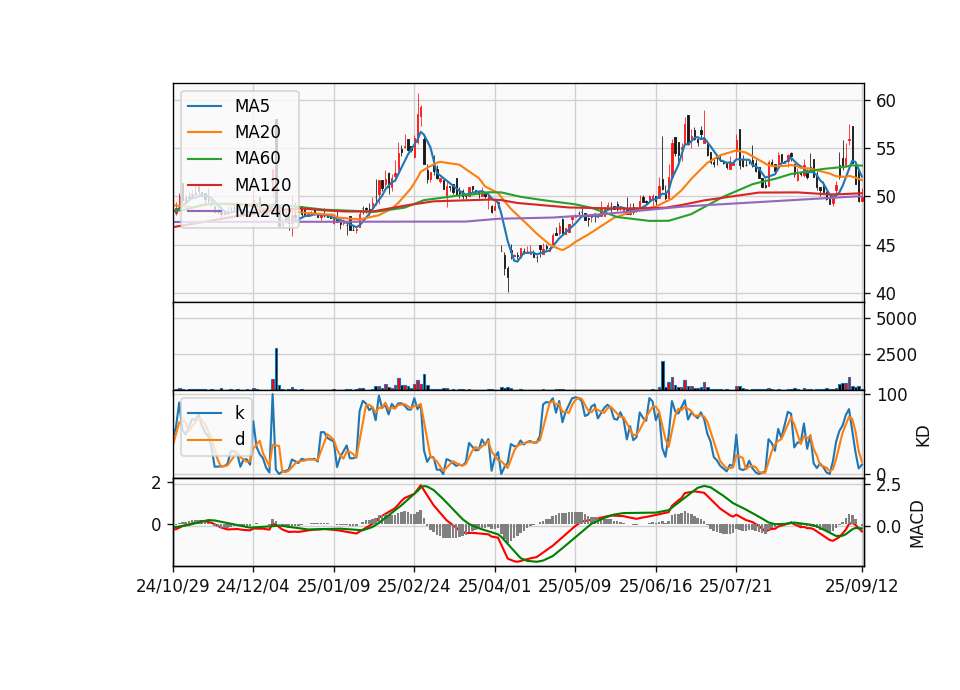Click the MA240 legend label
Viewport: 960px width, 690px height.
(x=263, y=211)
